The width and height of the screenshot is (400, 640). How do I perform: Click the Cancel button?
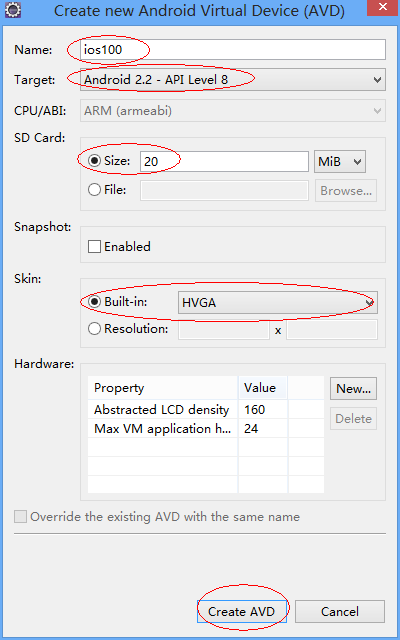click(340, 611)
